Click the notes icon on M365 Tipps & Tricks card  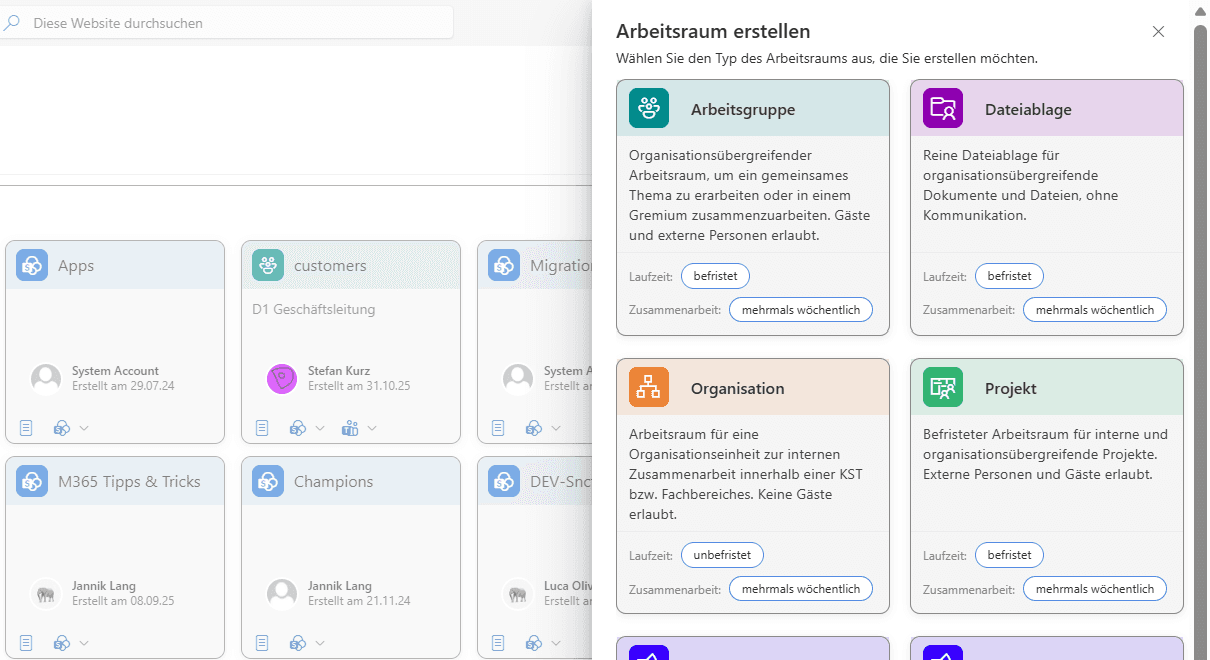26,642
